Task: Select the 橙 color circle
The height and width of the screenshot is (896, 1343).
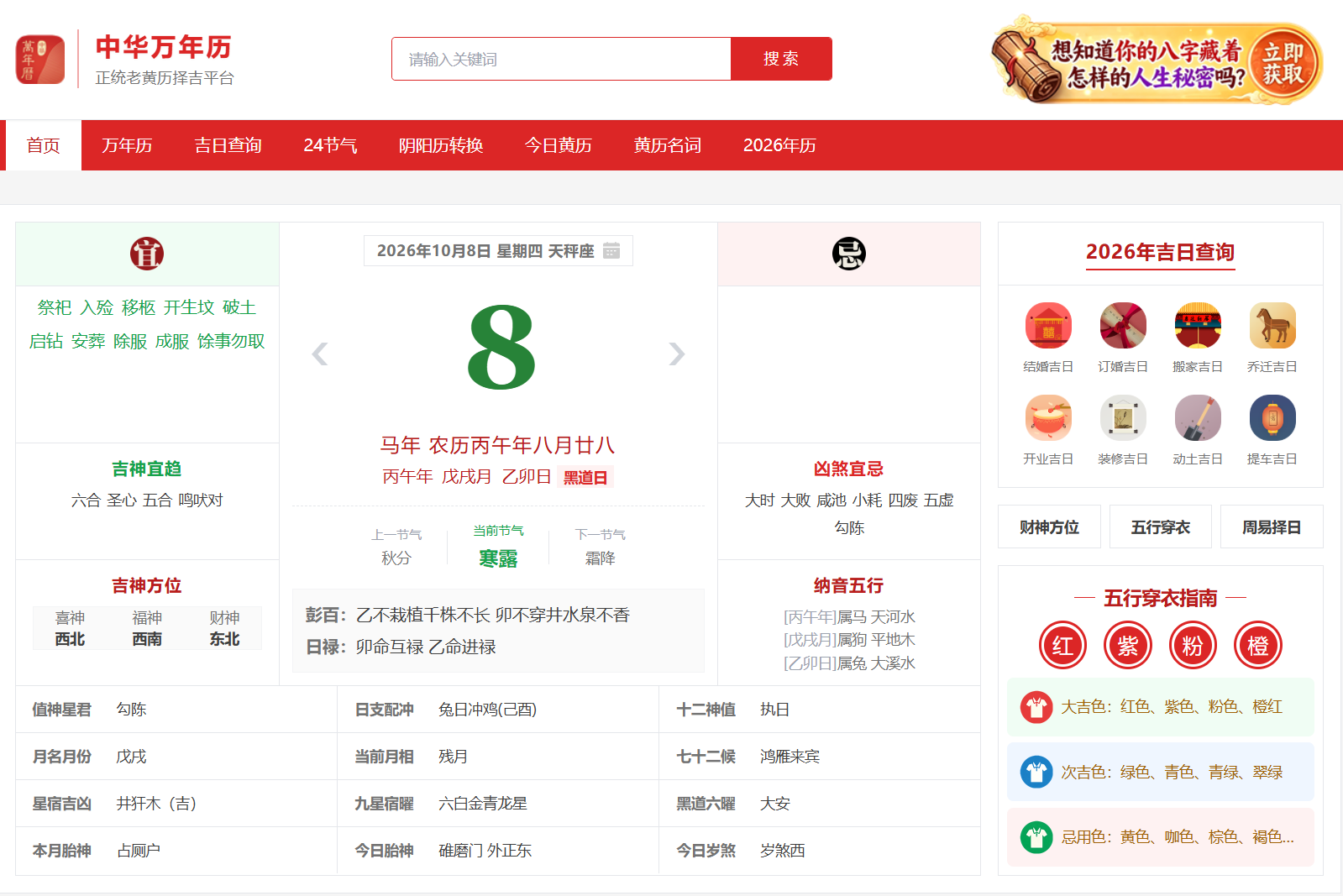Action: pos(1258,646)
